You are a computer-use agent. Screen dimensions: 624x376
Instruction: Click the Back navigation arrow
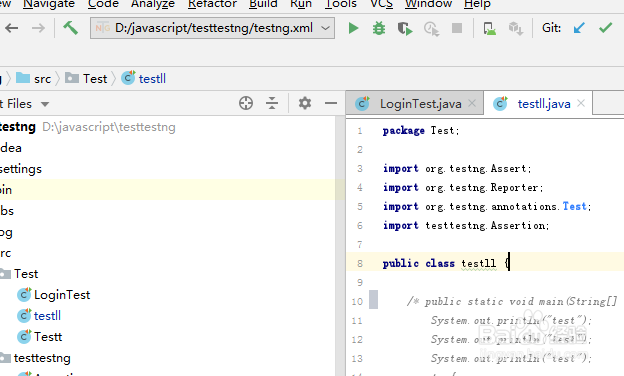12,28
